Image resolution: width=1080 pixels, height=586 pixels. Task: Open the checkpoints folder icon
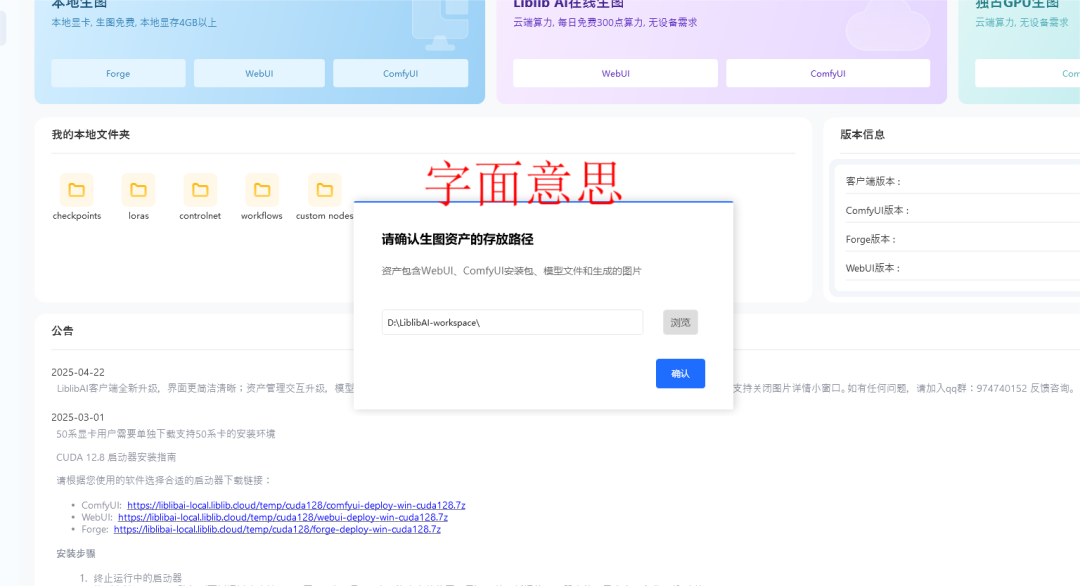pos(76,190)
